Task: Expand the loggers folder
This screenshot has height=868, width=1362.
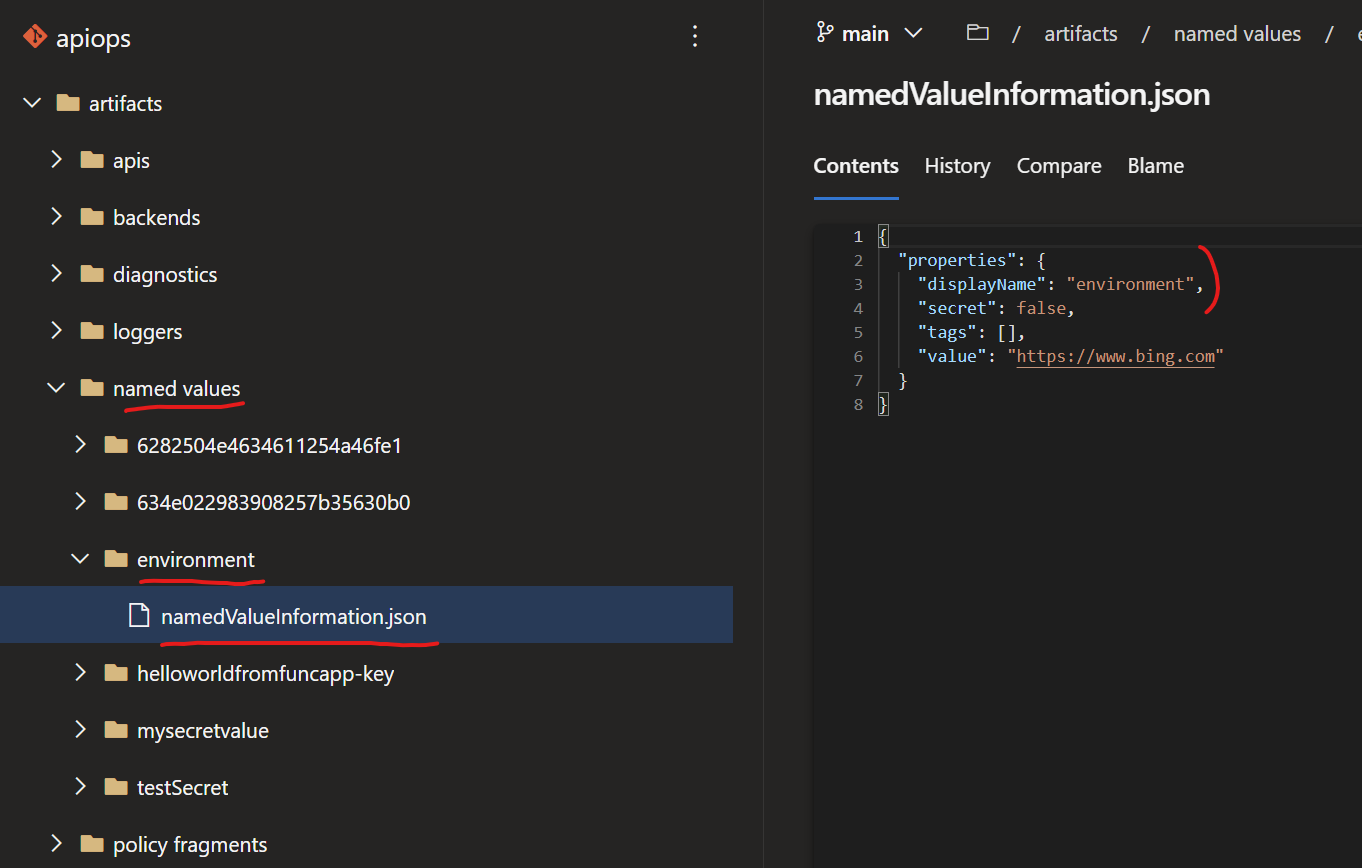Action: pyautogui.click(x=56, y=330)
